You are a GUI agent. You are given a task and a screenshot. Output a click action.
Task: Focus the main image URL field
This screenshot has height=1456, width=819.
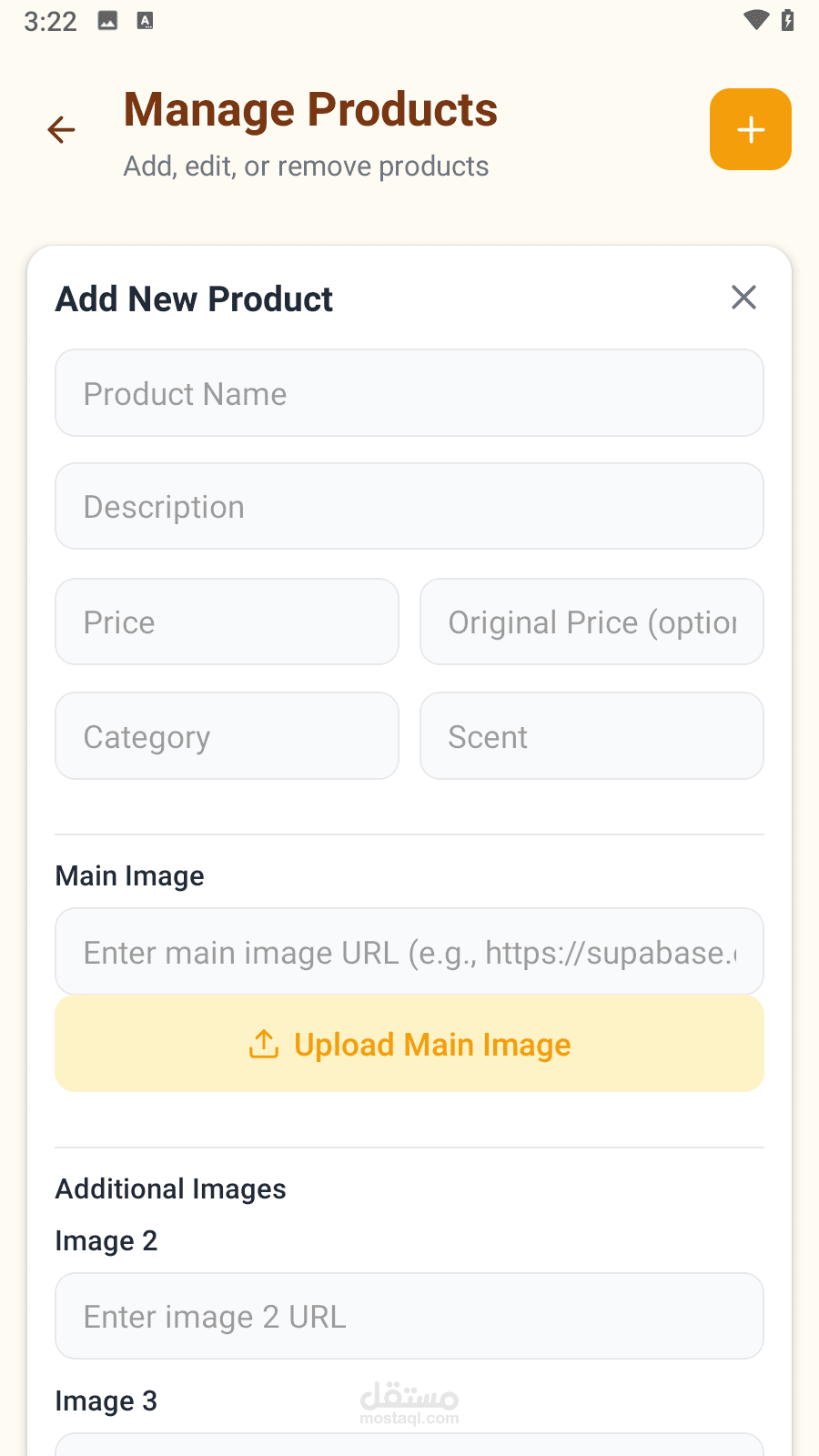[409, 952]
